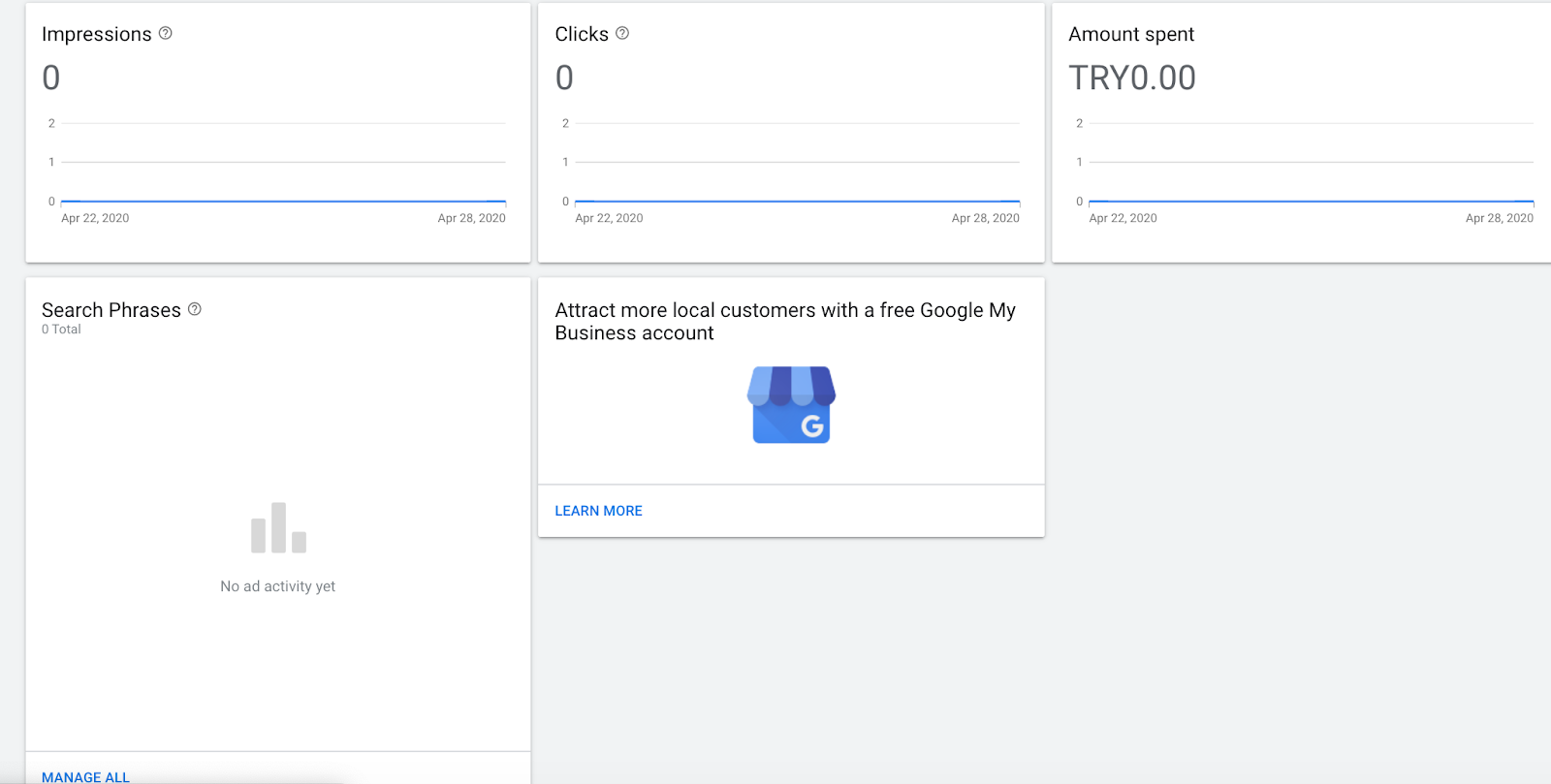
Task: Click the Impressions card title
Action: click(x=96, y=34)
